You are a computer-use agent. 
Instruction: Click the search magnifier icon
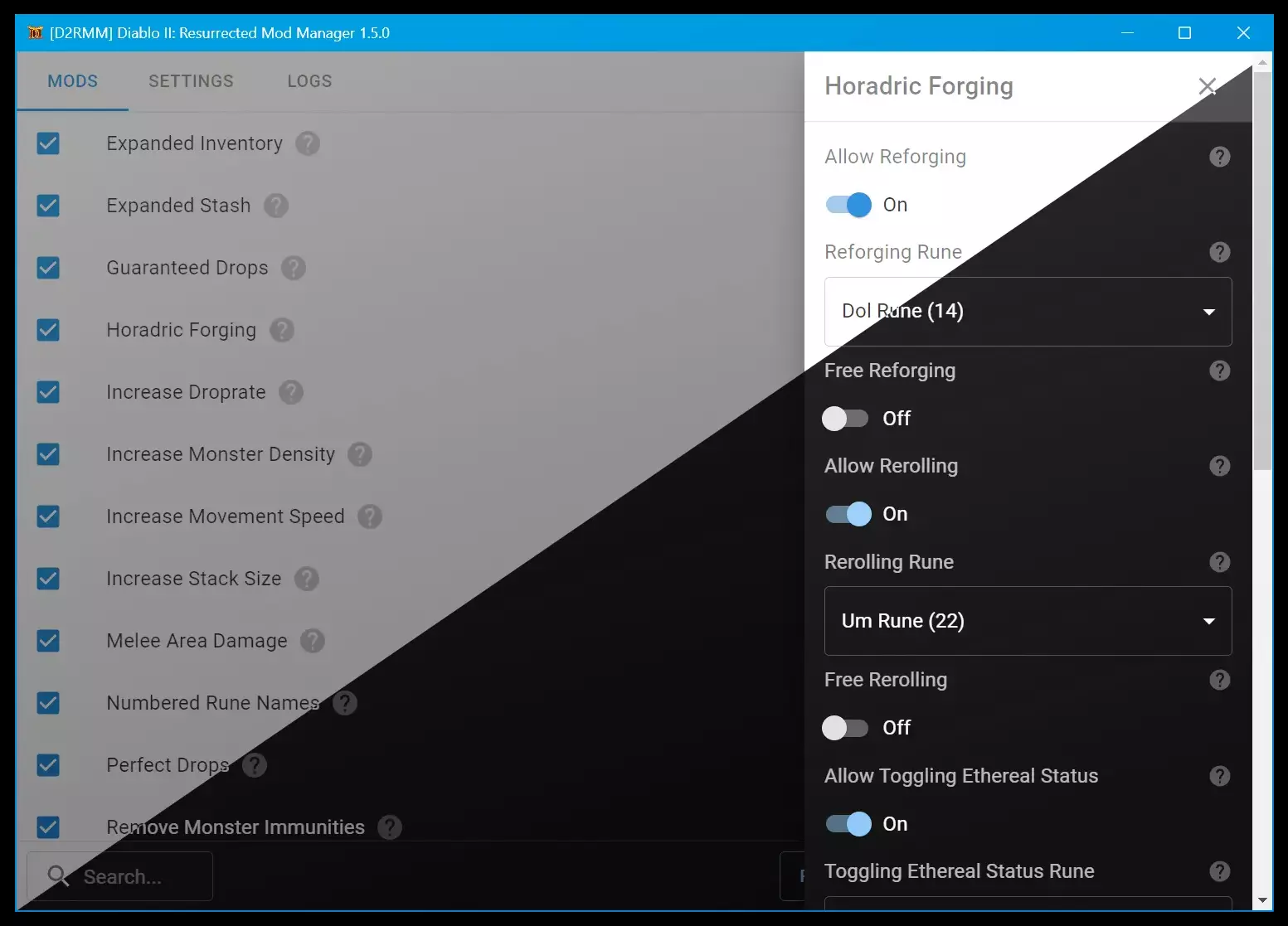coord(58,875)
